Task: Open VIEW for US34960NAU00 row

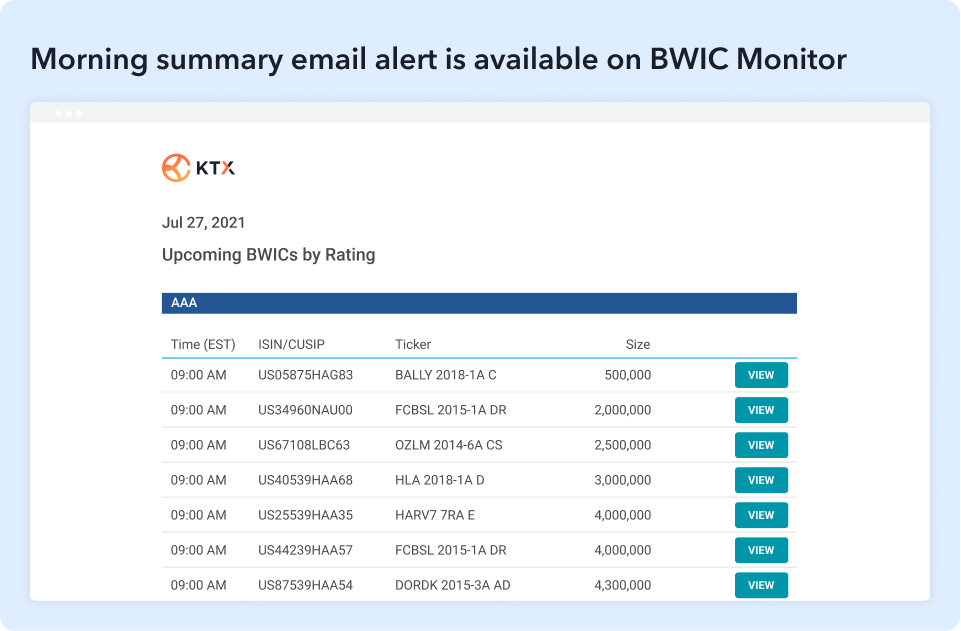Action: (761, 410)
